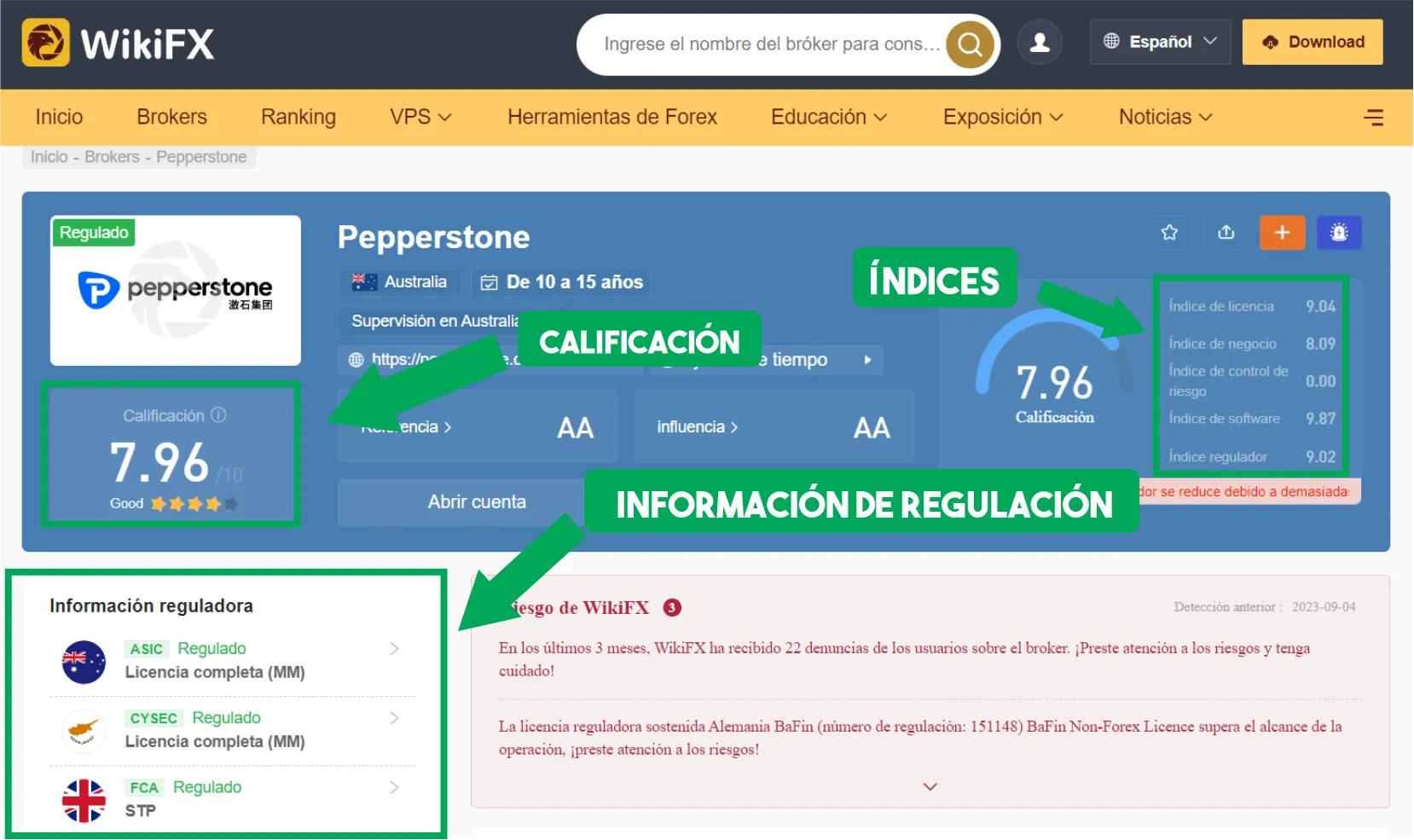Click the Abrir cuenta button

(477, 502)
